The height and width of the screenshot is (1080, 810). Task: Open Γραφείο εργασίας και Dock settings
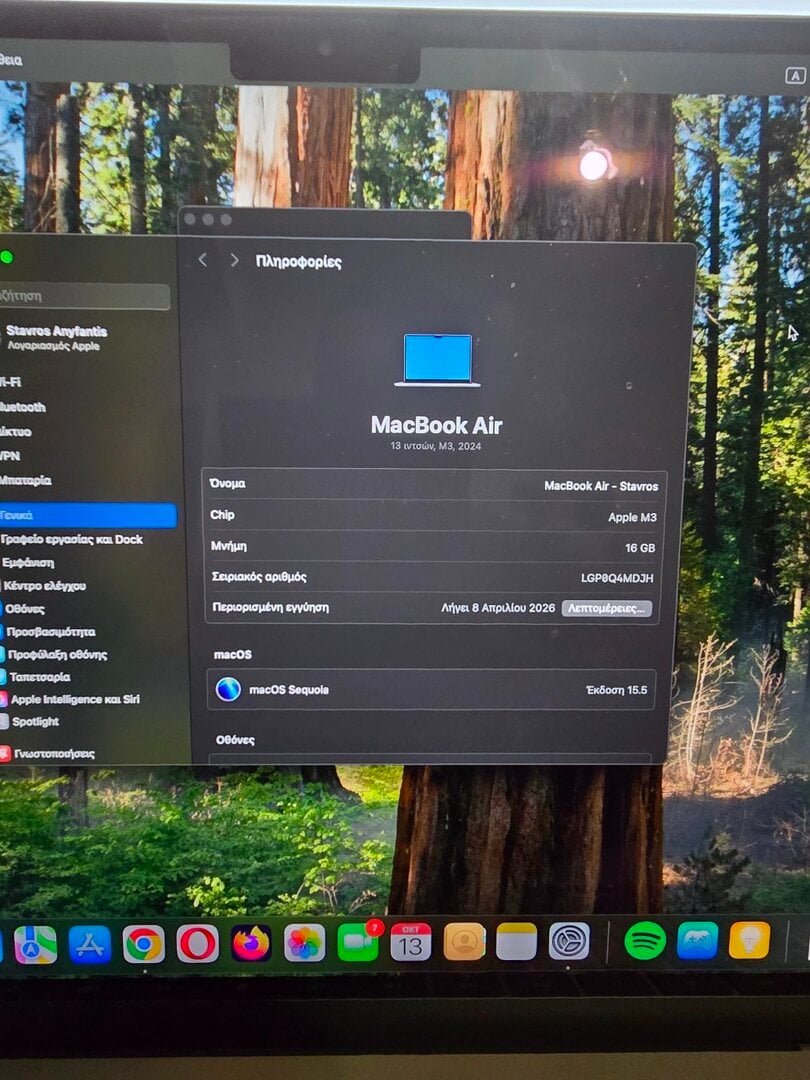coord(71,539)
